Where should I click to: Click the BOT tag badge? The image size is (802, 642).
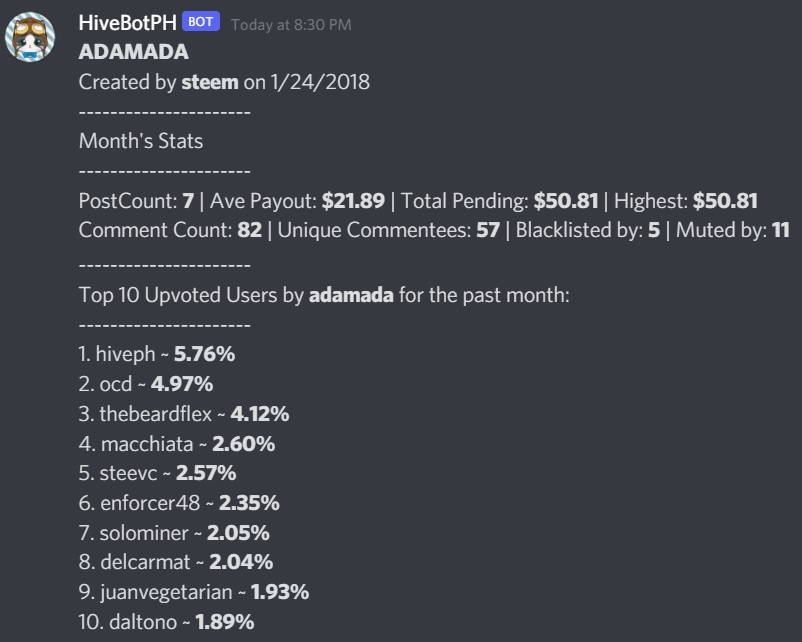[x=201, y=22]
